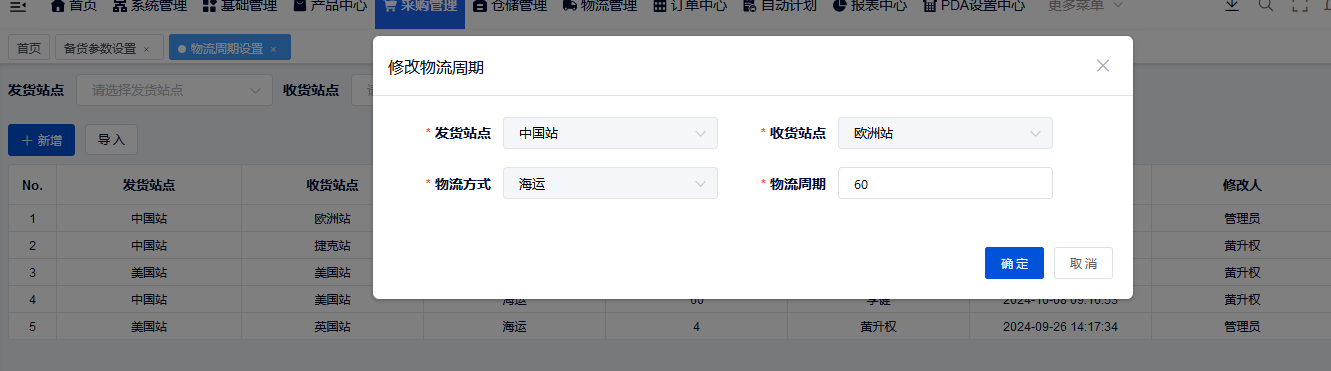Screen dimensions: 1331x371
Task: Select table row 2 cell 捷克站
Action: [333, 245]
